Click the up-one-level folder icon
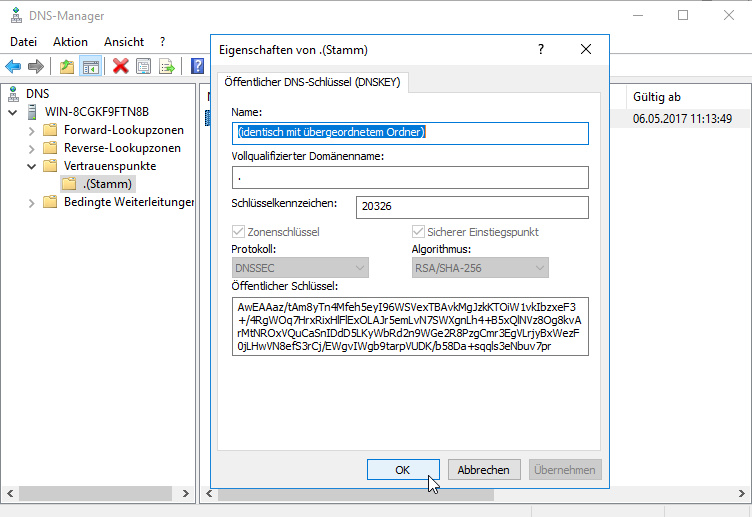The width and height of the screenshot is (752, 517). click(x=66, y=66)
